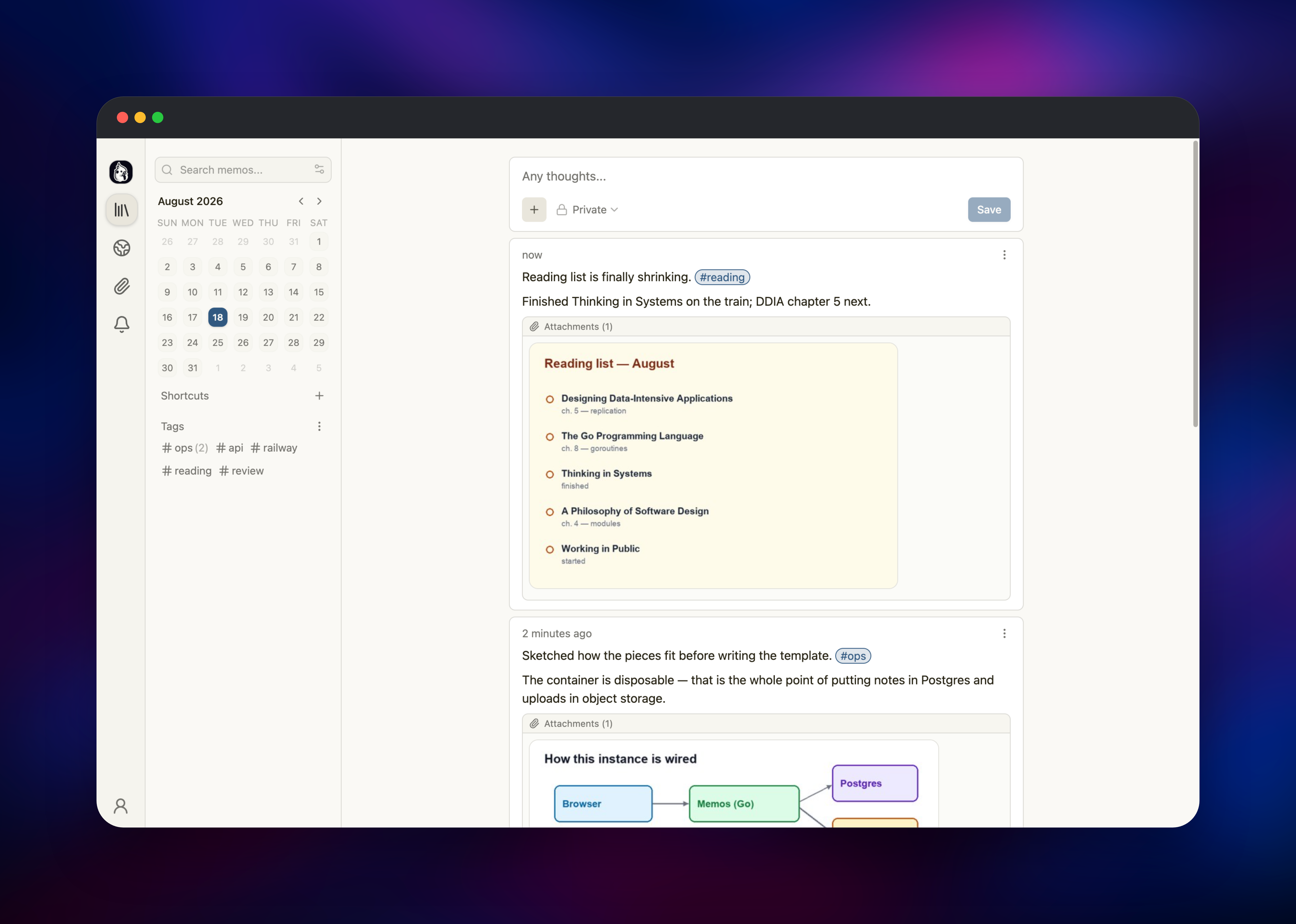
Task: Click the Attachments paperclip in ops memo
Action: click(x=534, y=724)
